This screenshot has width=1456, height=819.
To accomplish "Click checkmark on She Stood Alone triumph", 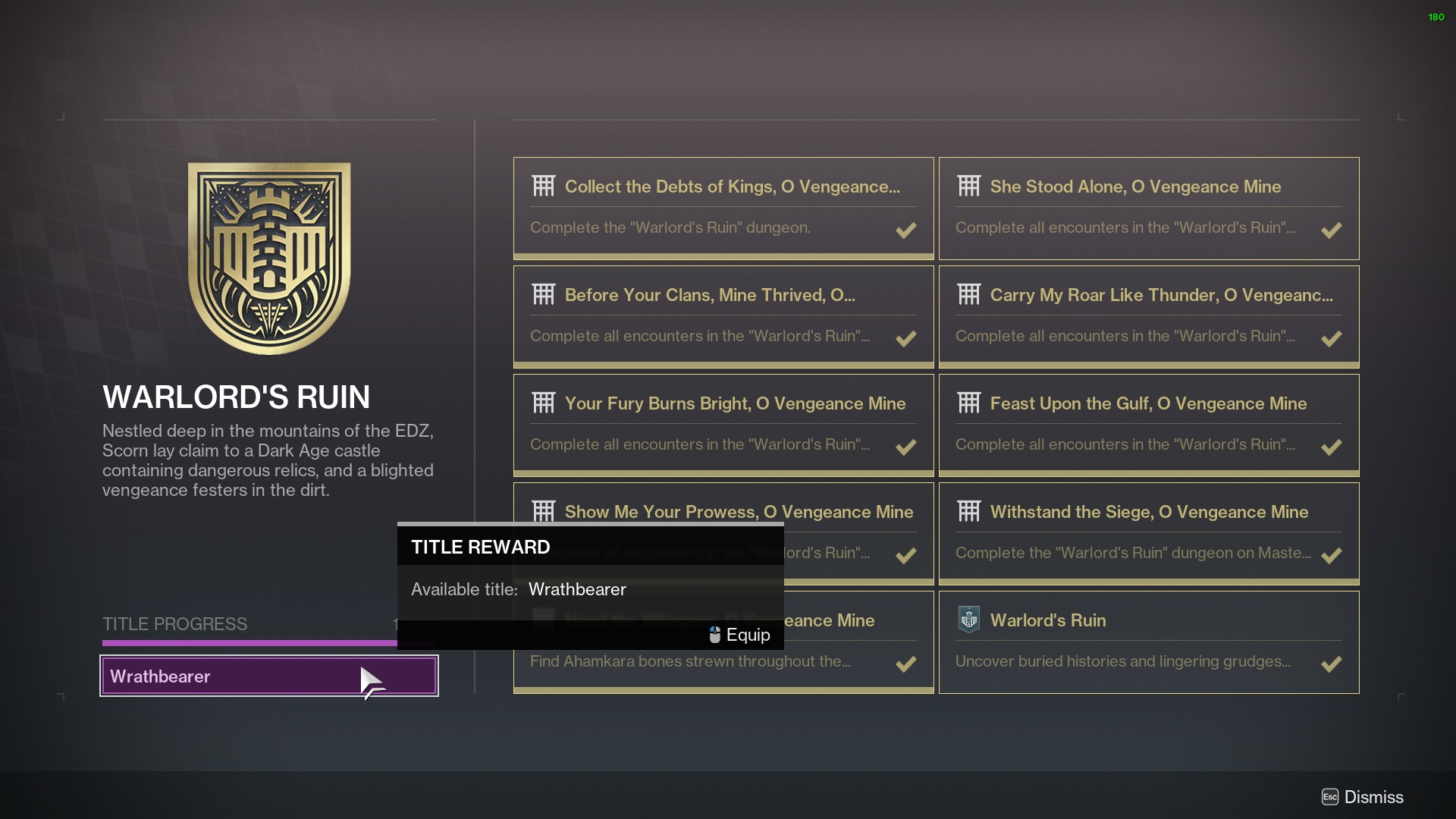I will (x=1331, y=230).
